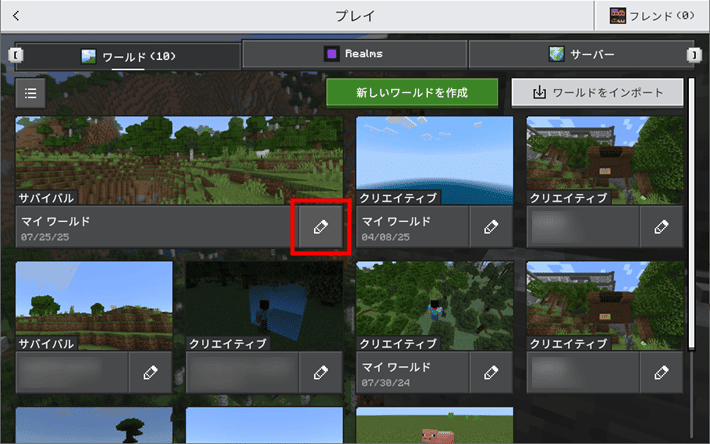Click the フレンド avatar icon
This screenshot has width=710, height=444.
618,15
